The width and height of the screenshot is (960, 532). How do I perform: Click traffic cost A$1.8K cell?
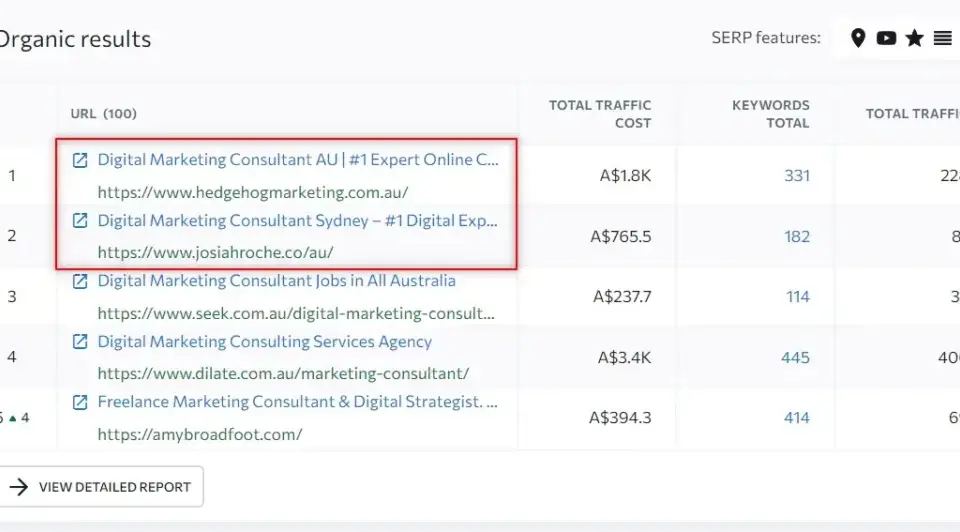click(625, 176)
